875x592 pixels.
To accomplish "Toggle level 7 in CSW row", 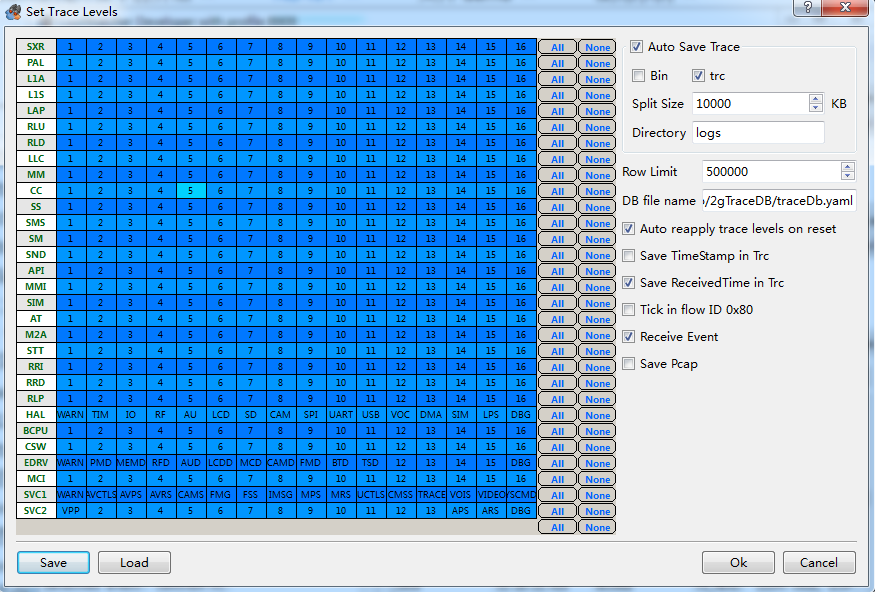I will [251, 446].
